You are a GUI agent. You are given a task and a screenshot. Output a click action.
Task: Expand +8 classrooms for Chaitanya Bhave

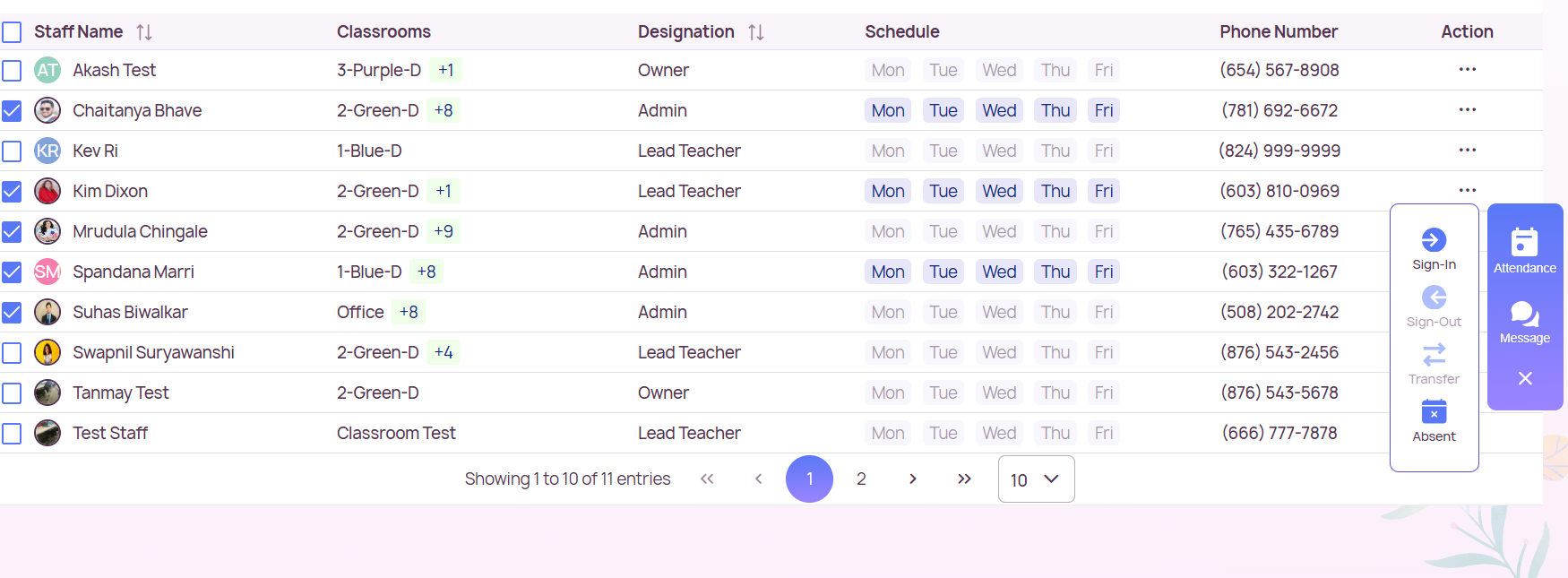(x=444, y=111)
